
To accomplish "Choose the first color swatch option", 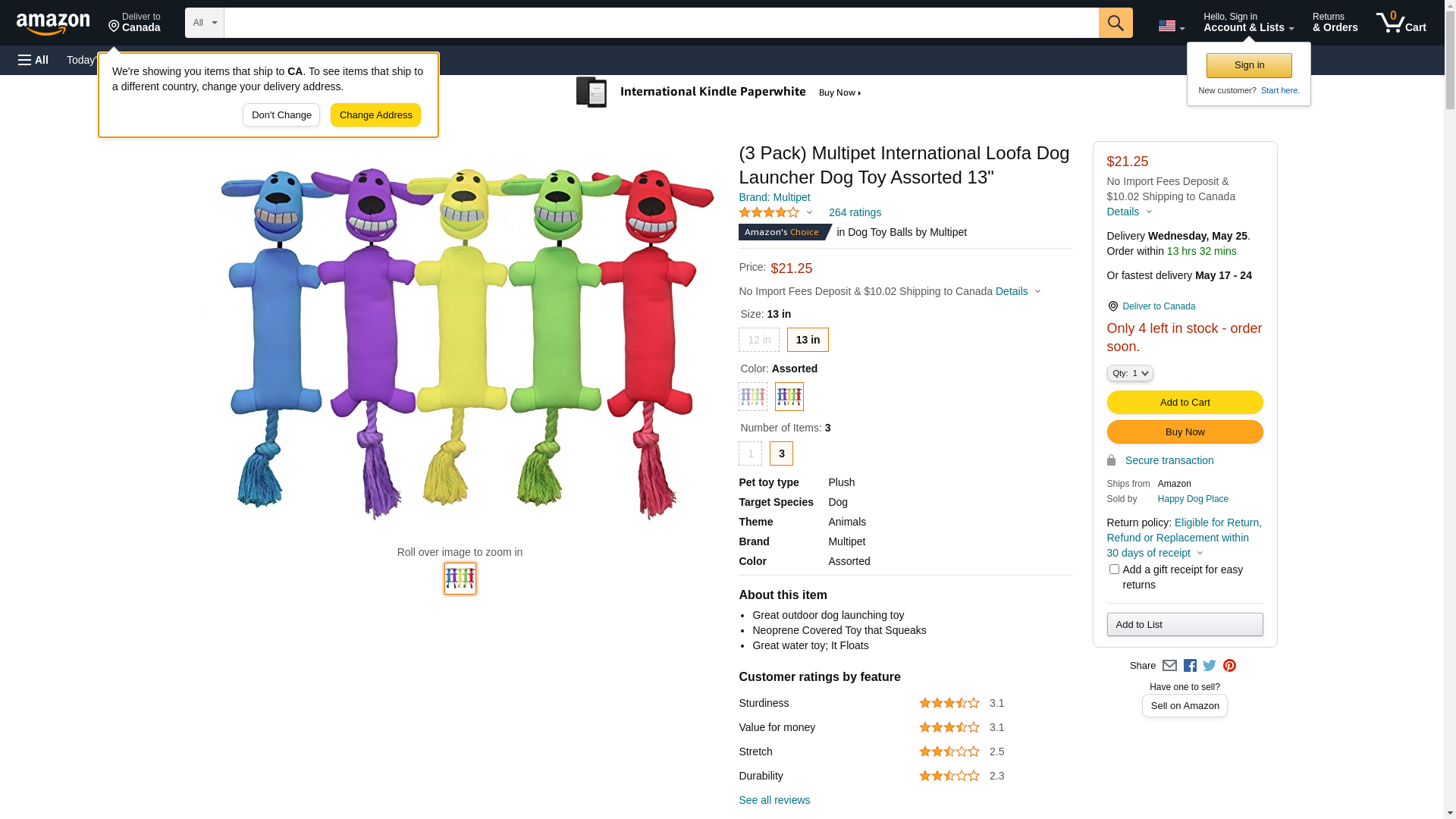I will coord(753,397).
